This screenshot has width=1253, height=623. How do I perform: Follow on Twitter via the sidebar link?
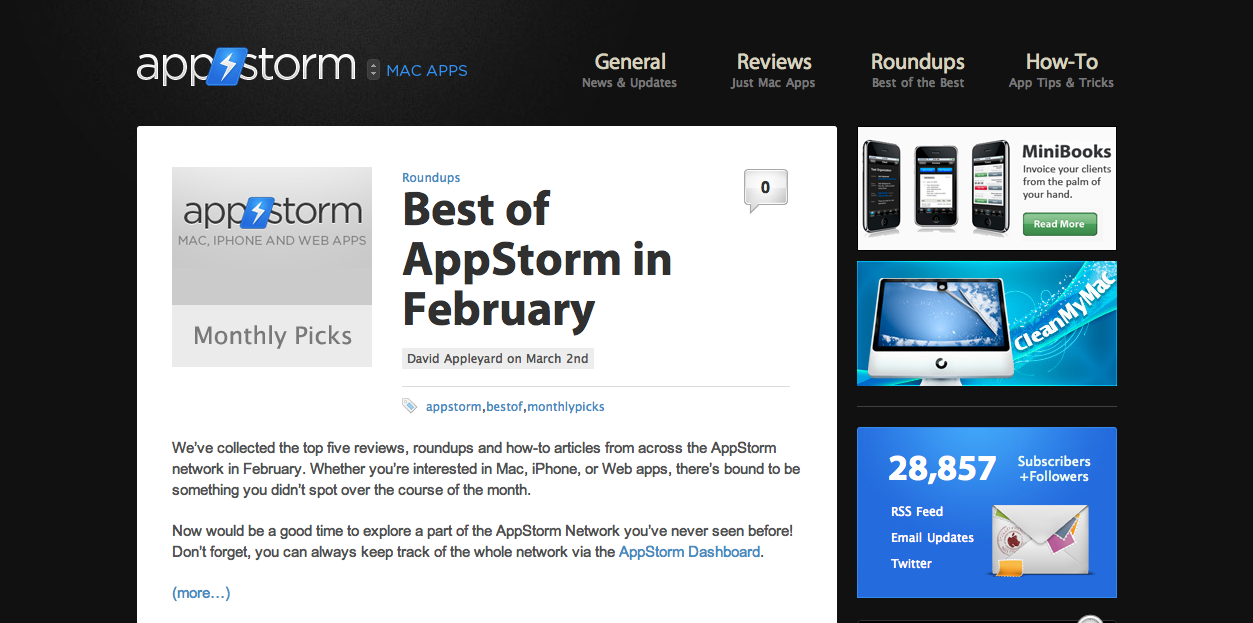click(911, 564)
